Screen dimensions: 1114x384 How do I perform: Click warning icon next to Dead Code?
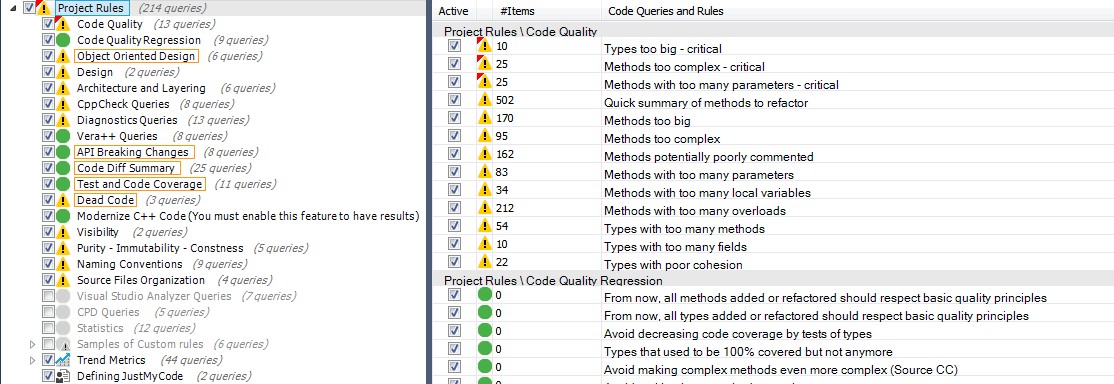pyautogui.click(x=63, y=200)
